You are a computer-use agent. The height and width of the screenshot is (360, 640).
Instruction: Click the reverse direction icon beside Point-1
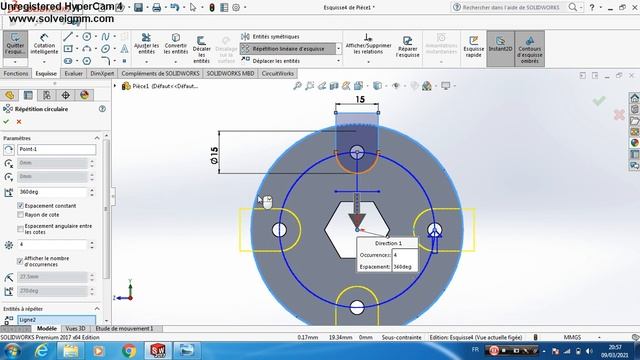click(x=9, y=149)
